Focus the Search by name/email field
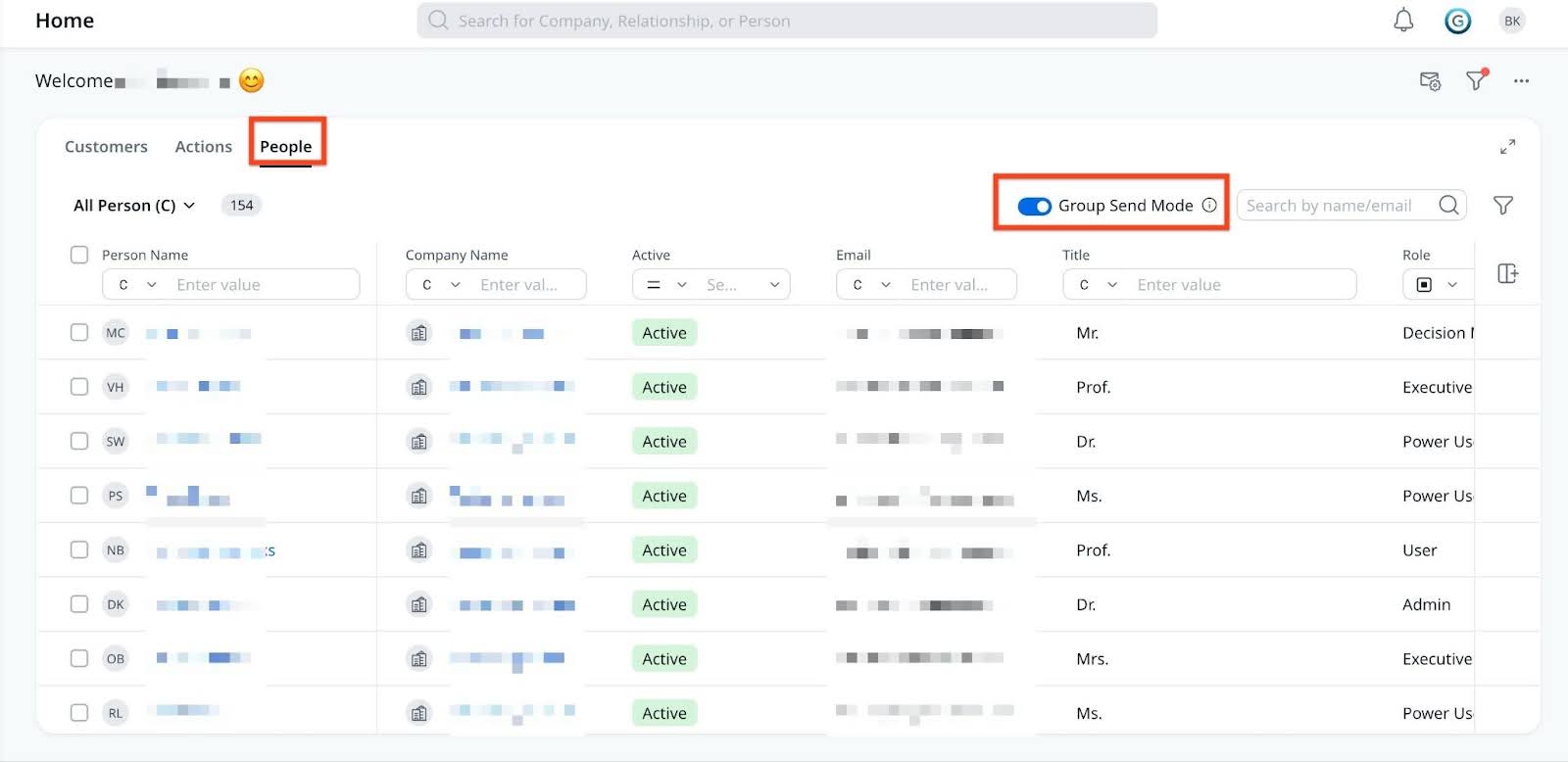Viewport: 1568px width, 762px height. tap(1337, 205)
